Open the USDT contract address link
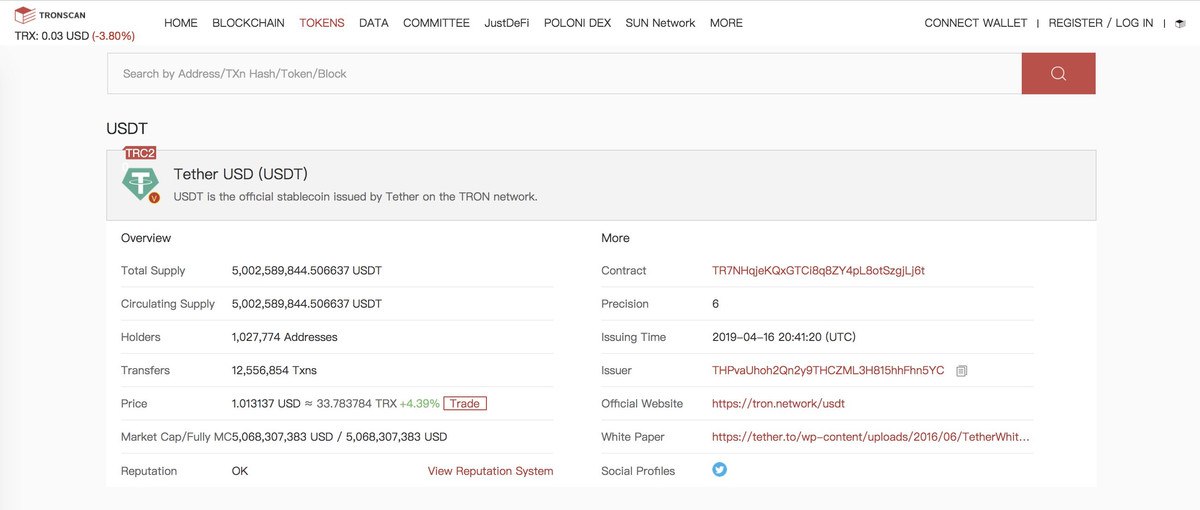The height and width of the screenshot is (510, 1200). pyautogui.click(x=818, y=271)
